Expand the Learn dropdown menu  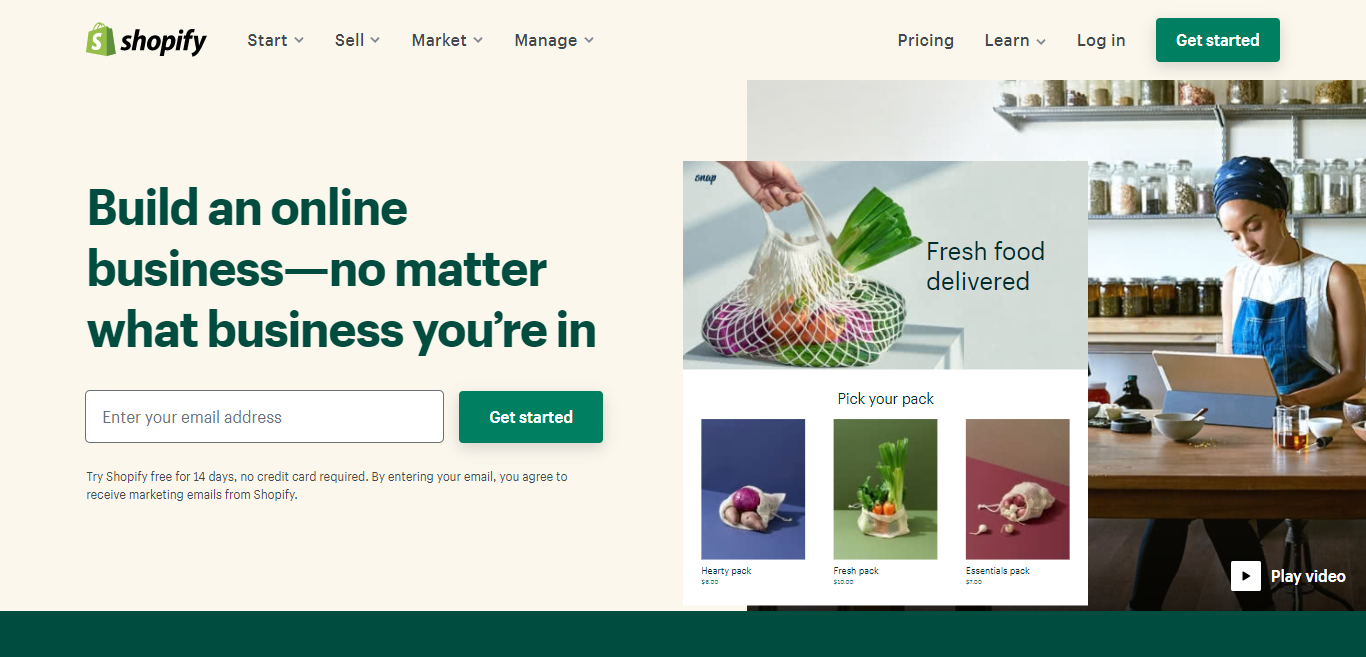coord(1015,40)
